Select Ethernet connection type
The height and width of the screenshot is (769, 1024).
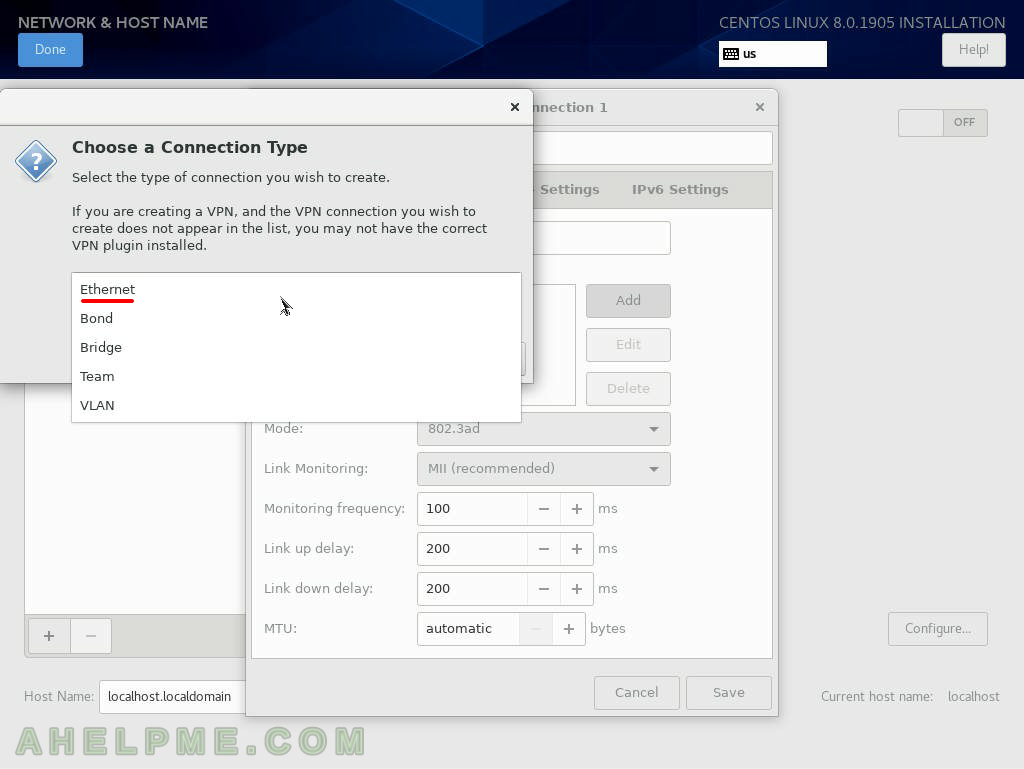[x=296, y=289]
